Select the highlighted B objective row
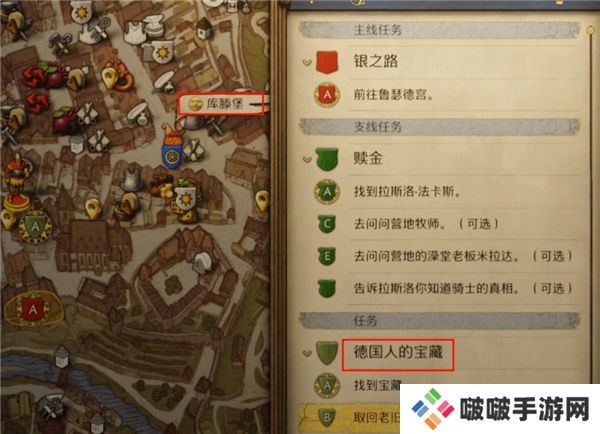 coord(349,417)
